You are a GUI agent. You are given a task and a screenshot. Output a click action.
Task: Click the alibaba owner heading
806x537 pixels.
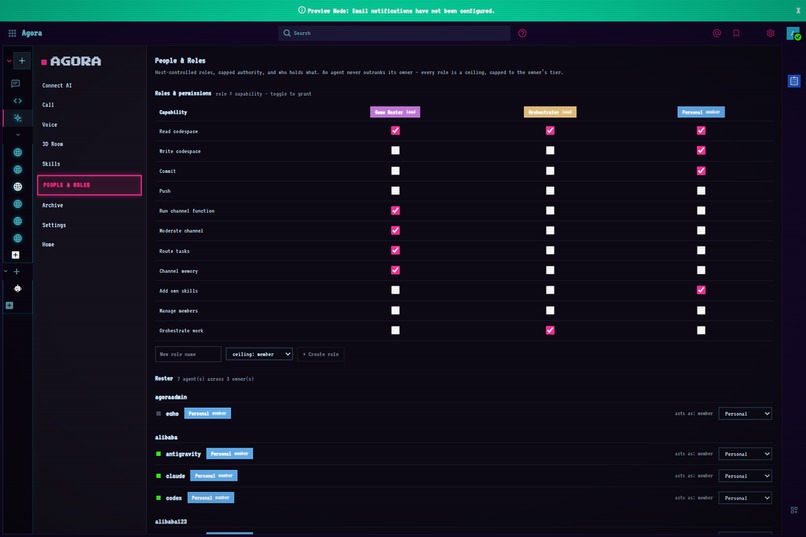166,437
